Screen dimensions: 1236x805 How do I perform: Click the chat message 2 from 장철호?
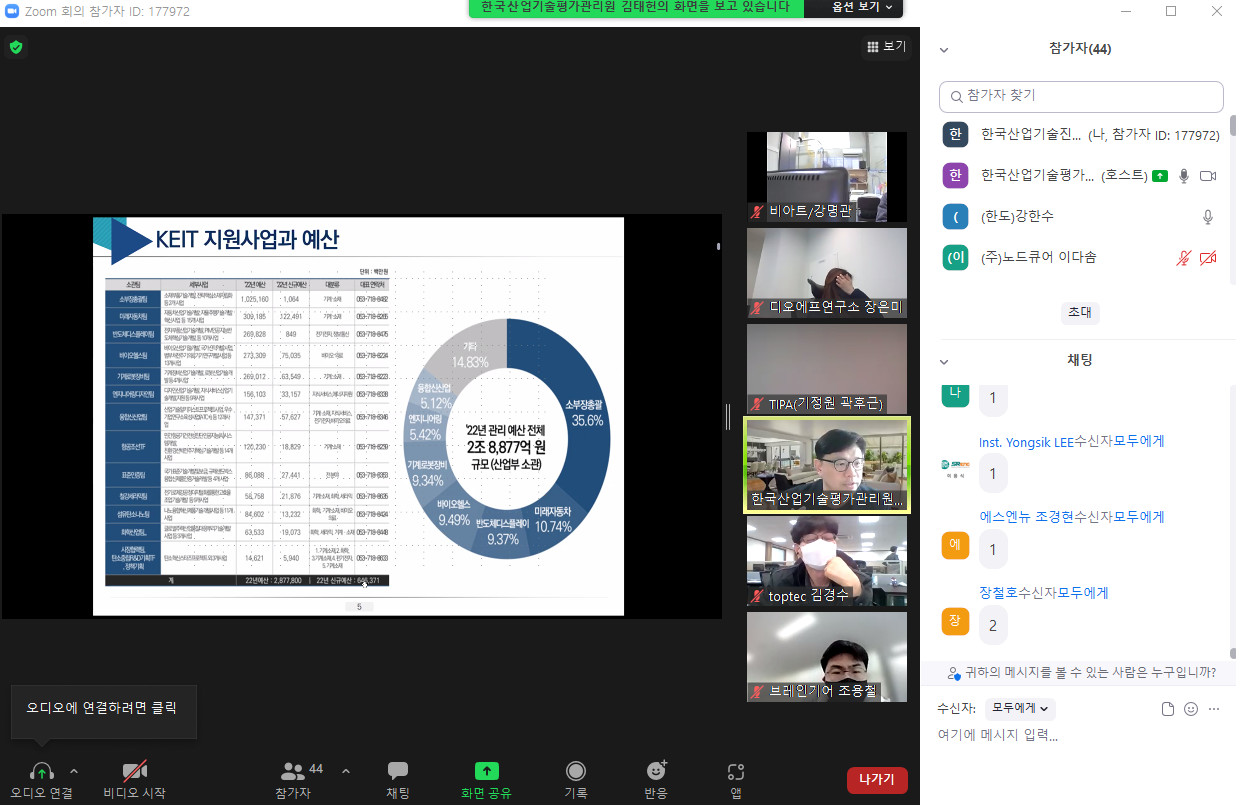[x=993, y=625]
